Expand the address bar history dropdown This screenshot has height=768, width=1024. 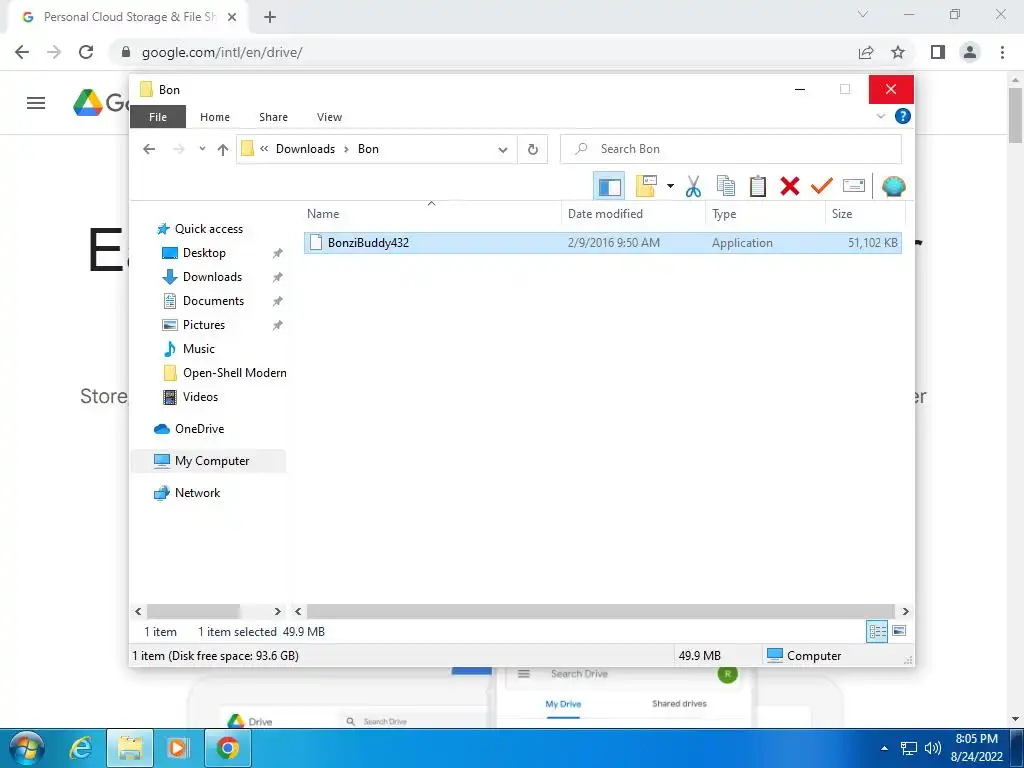tap(503, 150)
